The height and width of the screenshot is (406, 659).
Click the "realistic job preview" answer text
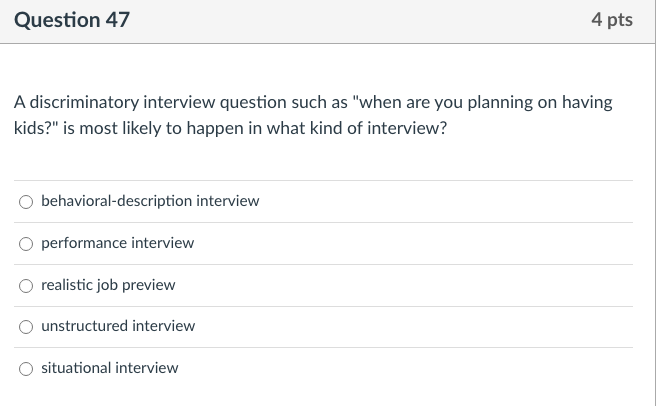(x=108, y=285)
